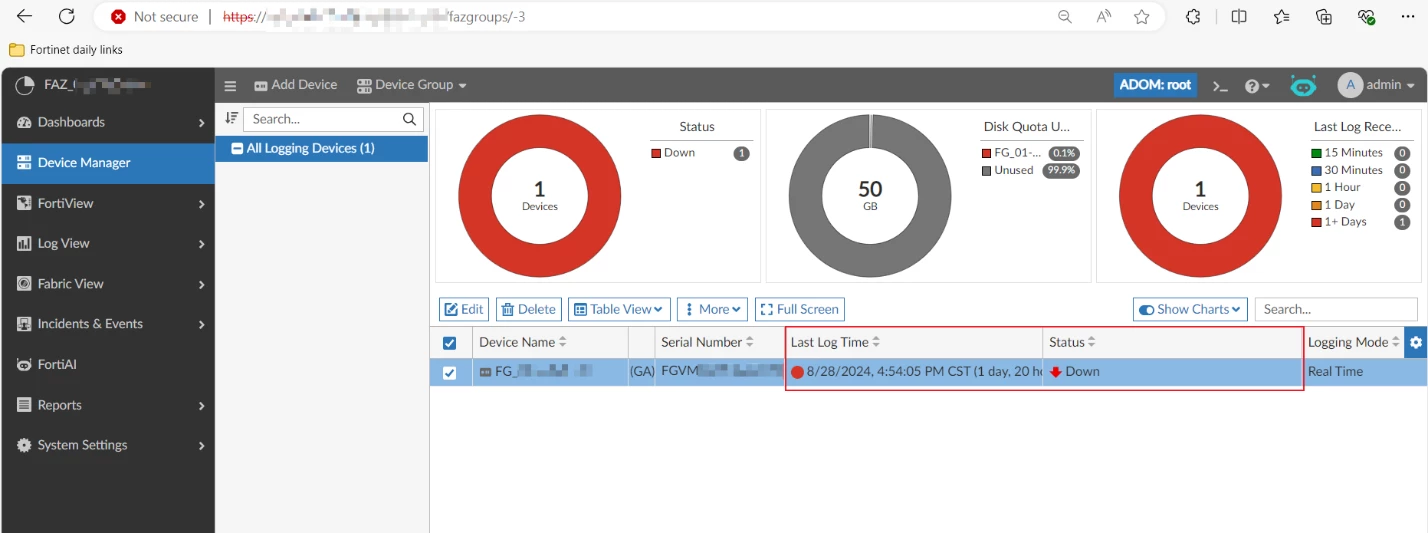This screenshot has height=533, width=1428.
Task: Expand Log View menu
Action: pos(108,243)
